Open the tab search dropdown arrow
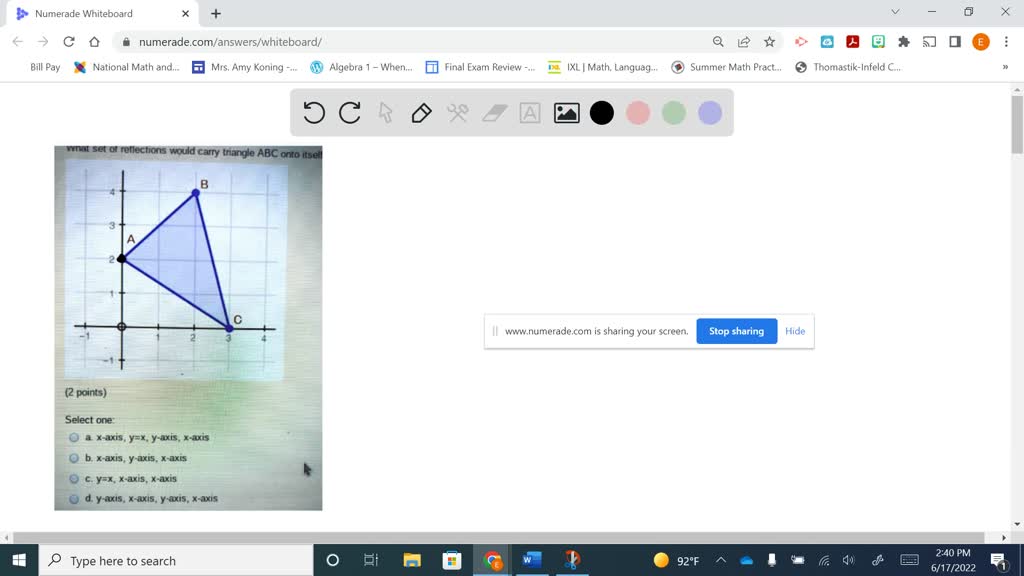1024x576 pixels. 895,13
